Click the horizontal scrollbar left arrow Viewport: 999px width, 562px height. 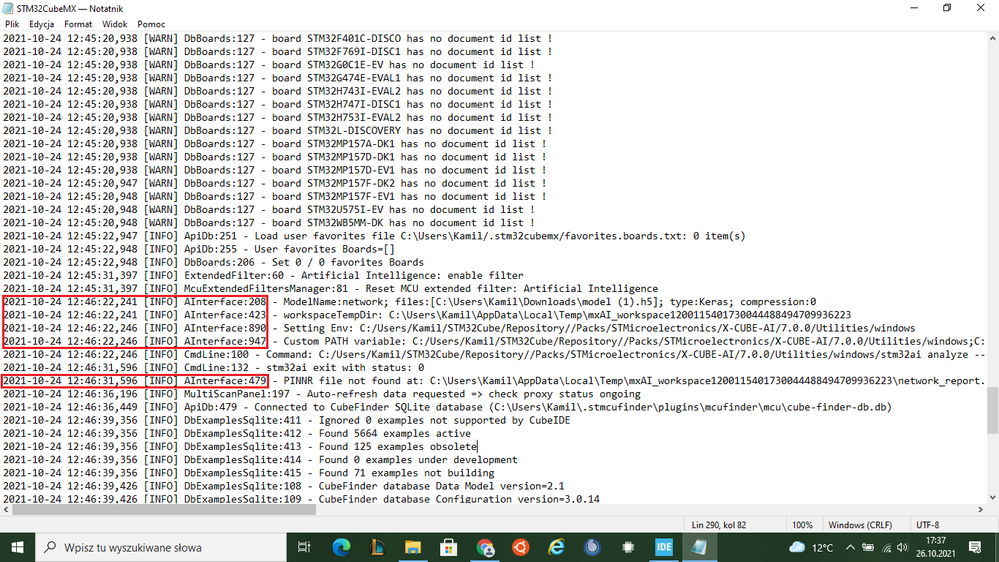pyautogui.click(x=6, y=509)
